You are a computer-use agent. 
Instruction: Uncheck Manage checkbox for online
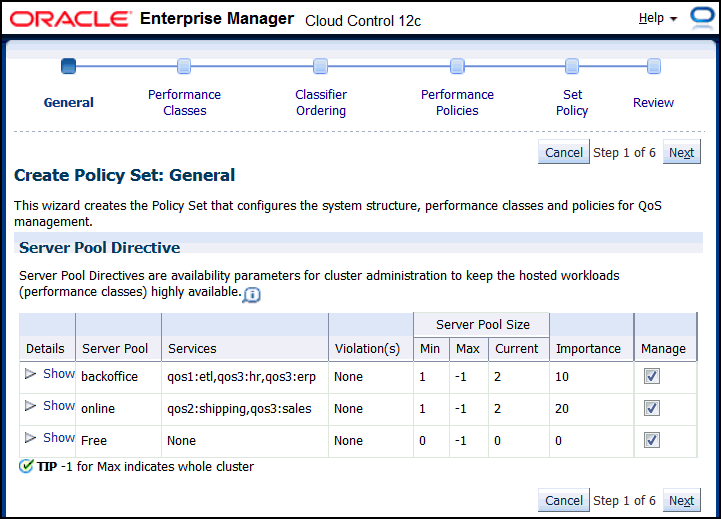[x=652, y=408]
